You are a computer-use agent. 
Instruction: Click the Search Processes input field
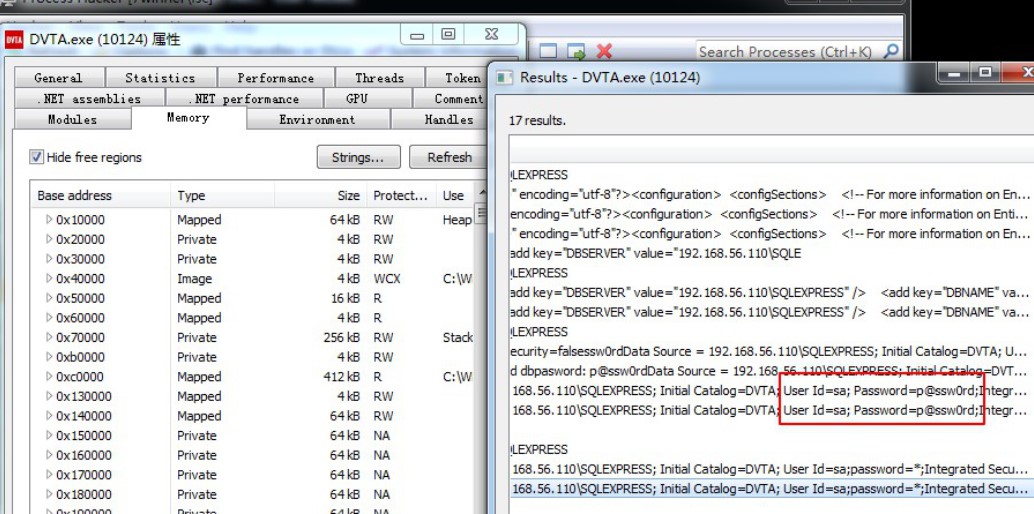(x=788, y=51)
